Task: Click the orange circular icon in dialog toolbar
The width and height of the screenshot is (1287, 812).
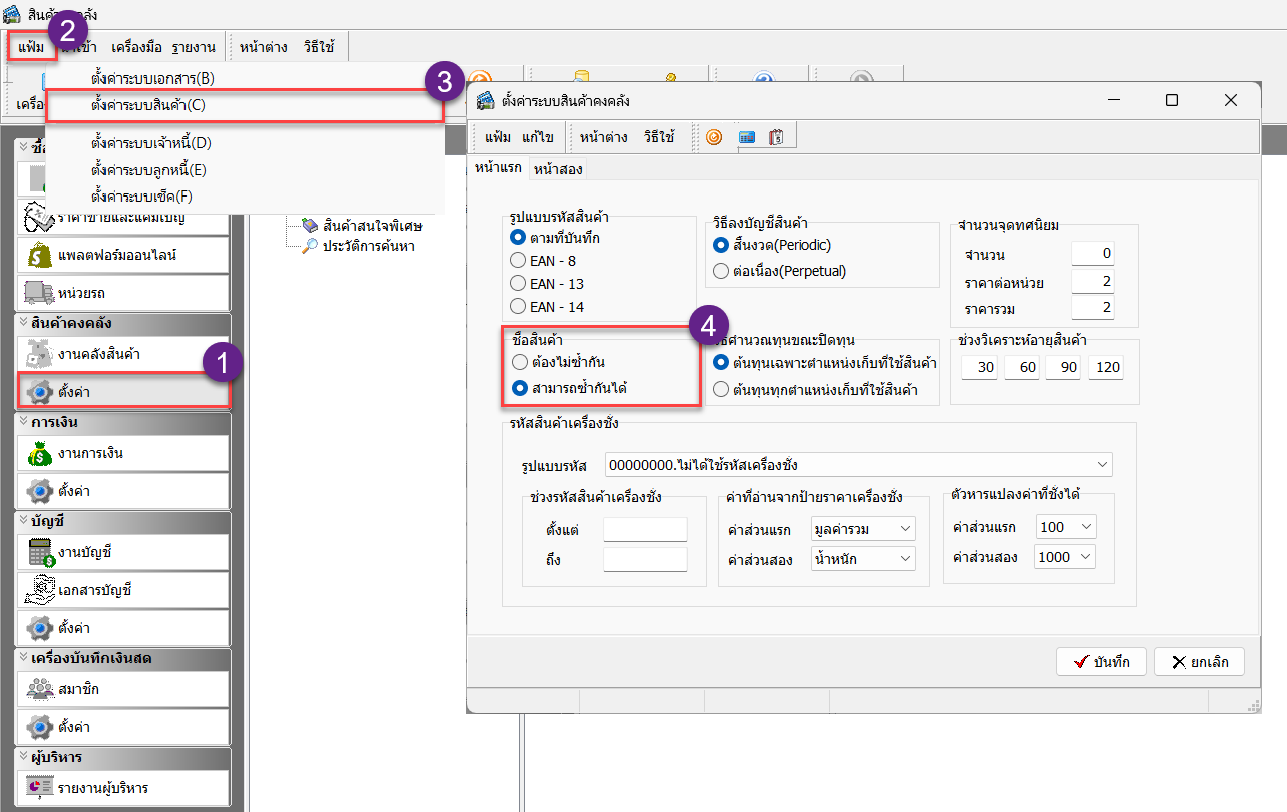Action: [x=714, y=137]
